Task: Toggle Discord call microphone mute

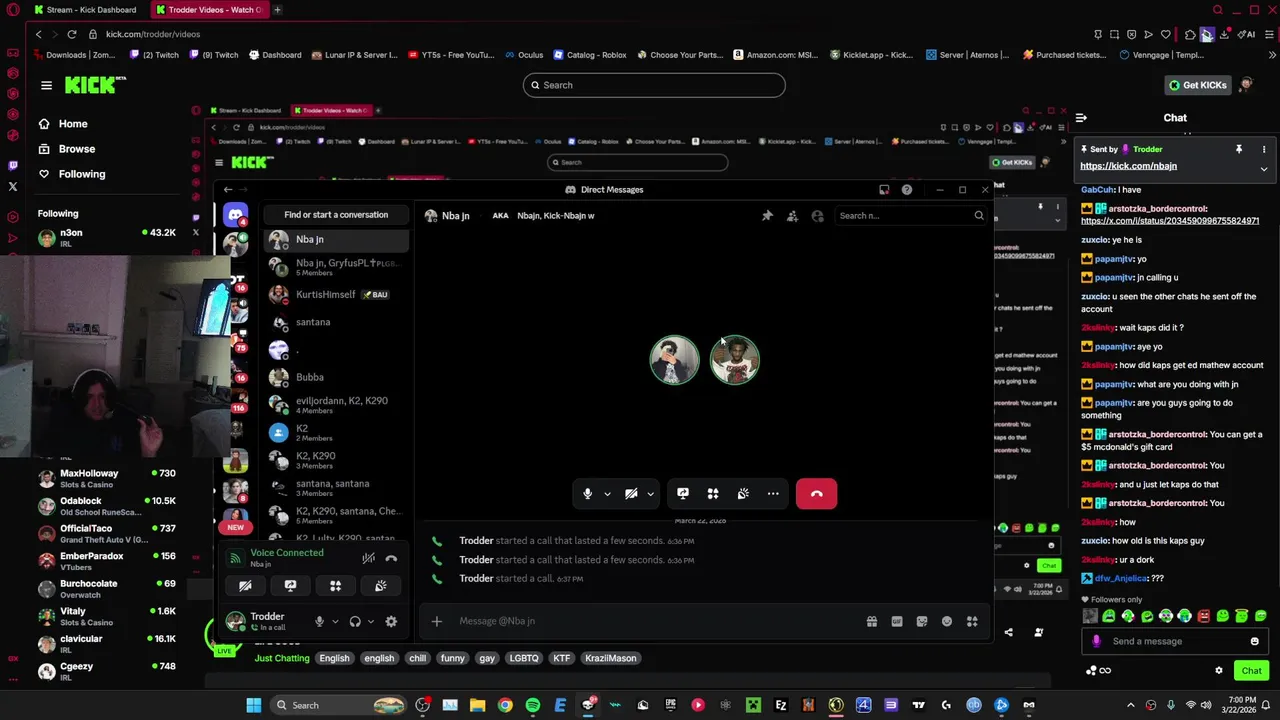Action: [x=587, y=494]
